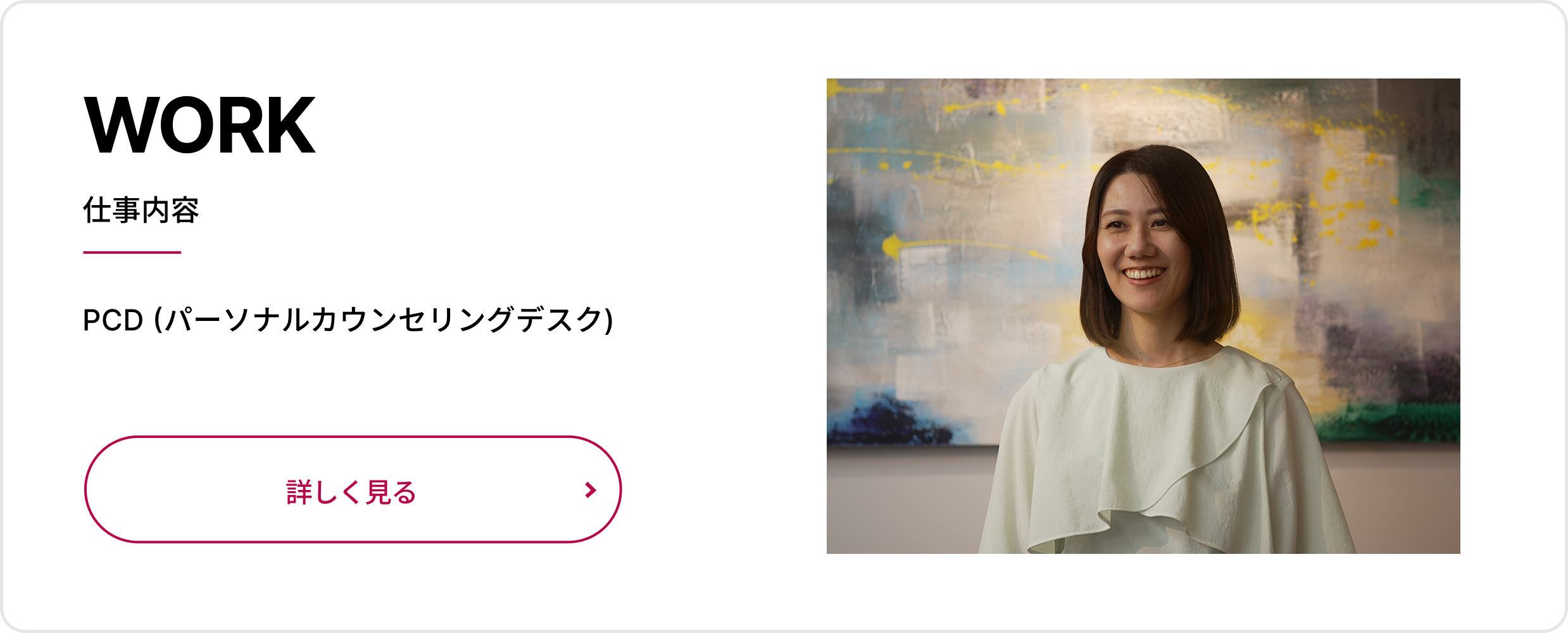Click the gray wall beneath the painting

[x=905, y=500]
